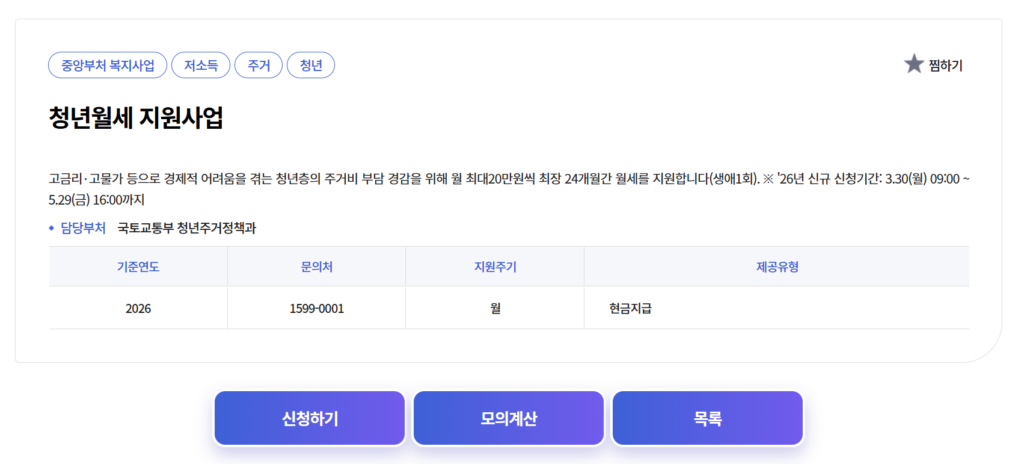The width and height of the screenshot is (1024, 464).
Task: Open the 모의계산 simulation calculator
Action: 508,418
